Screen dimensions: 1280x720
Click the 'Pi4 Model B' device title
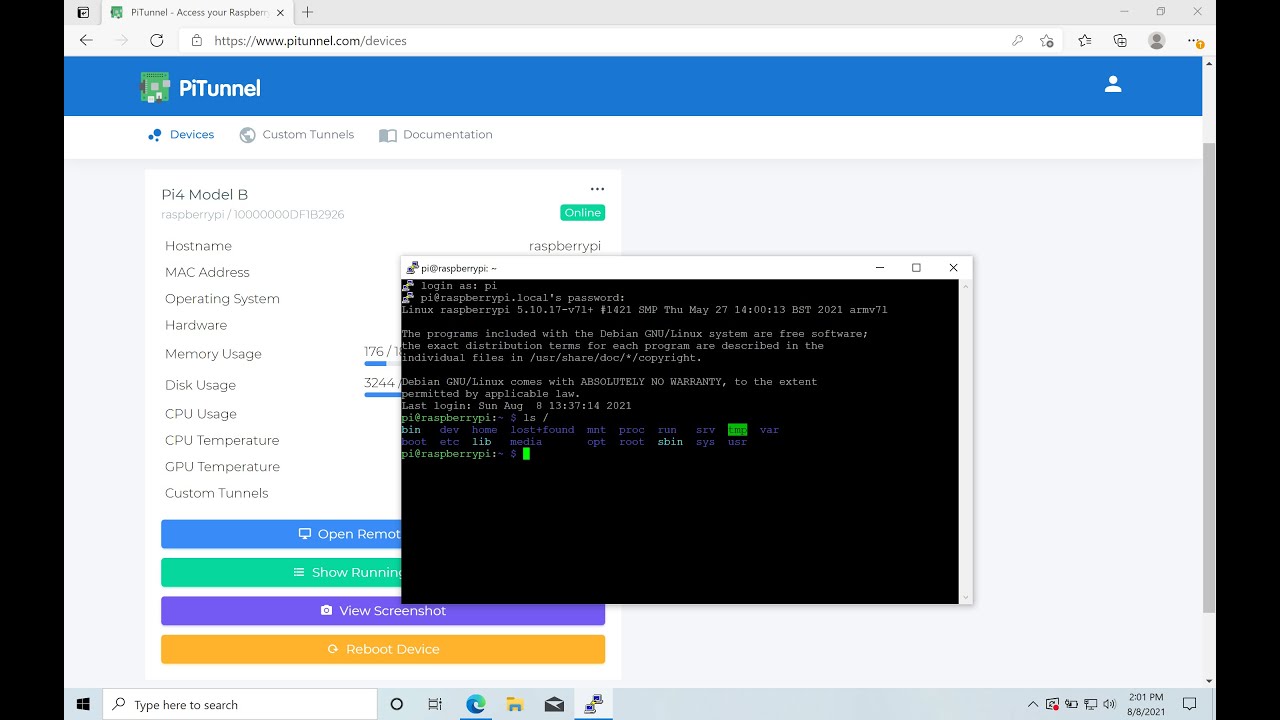pos(205,195)
